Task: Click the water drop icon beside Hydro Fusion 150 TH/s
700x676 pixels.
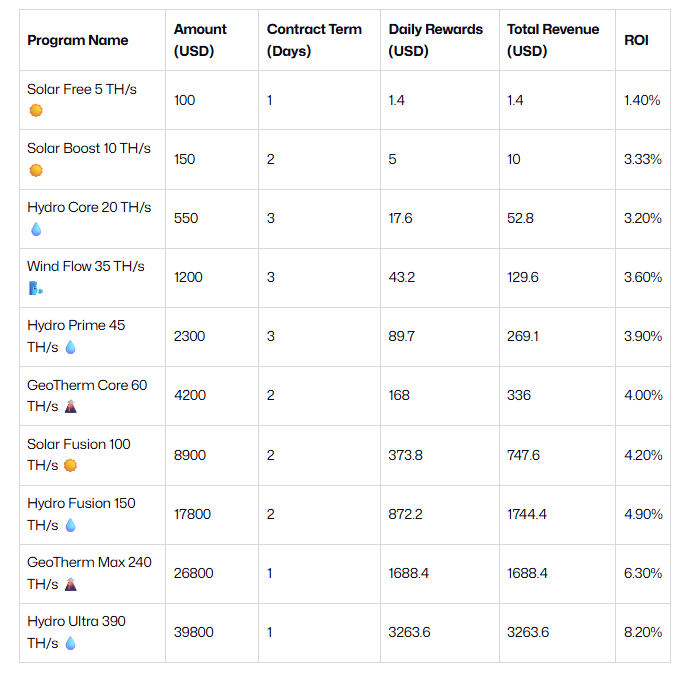Action: [x=70, y=524]
